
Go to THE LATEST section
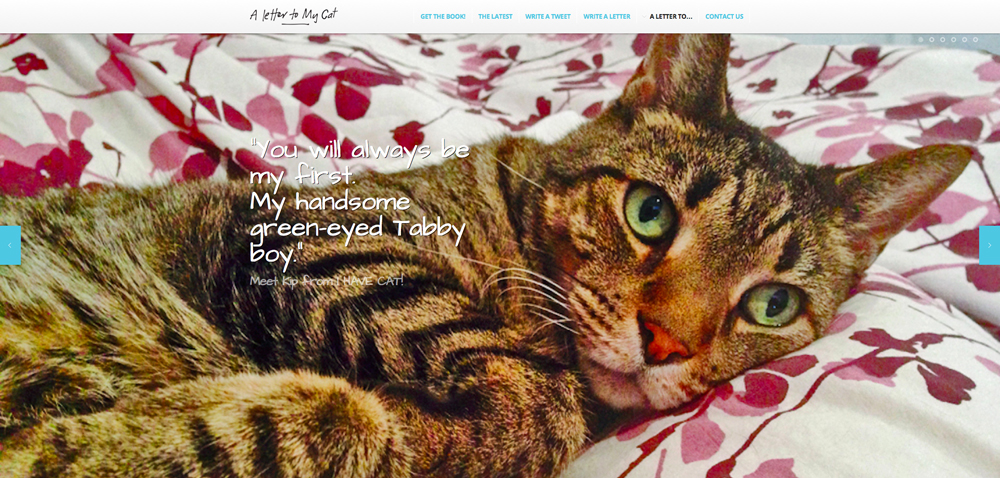coord(495,17)
